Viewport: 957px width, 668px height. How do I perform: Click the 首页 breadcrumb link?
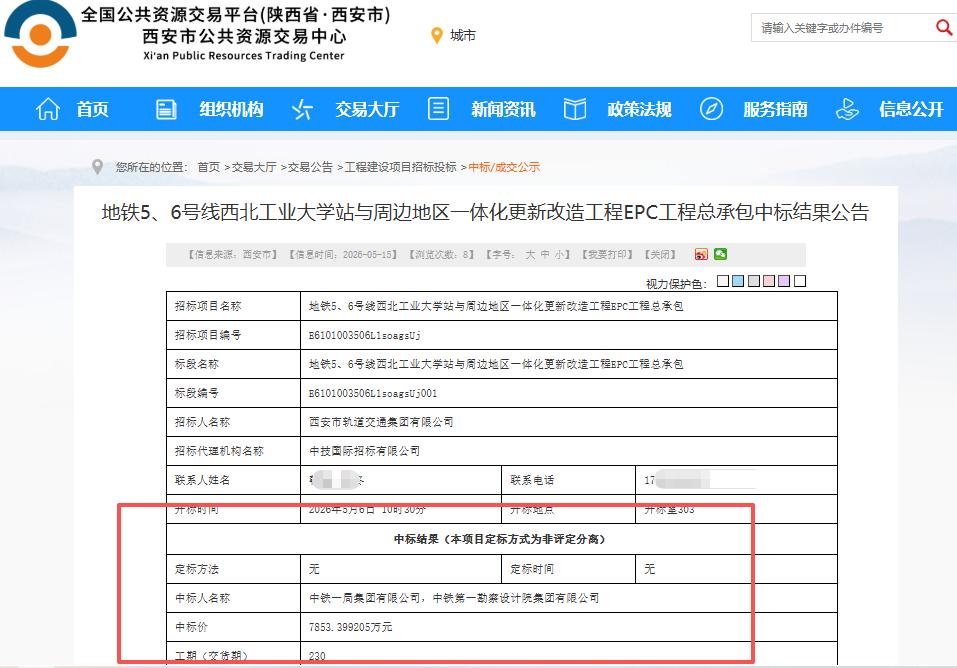pyautogui.click(x=209, y=167)
